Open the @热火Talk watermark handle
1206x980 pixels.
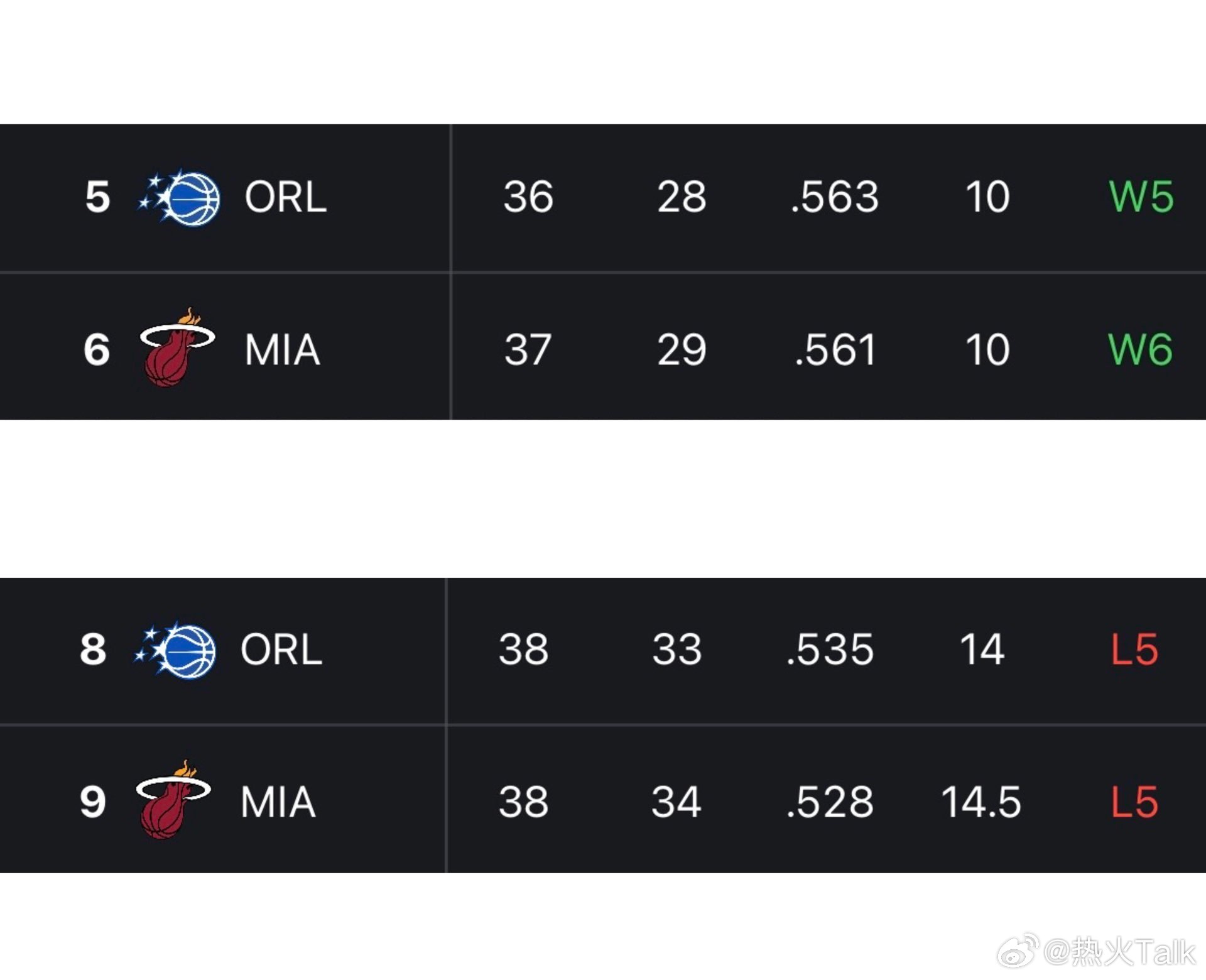pyautogui.click(x=1119, y=952)
